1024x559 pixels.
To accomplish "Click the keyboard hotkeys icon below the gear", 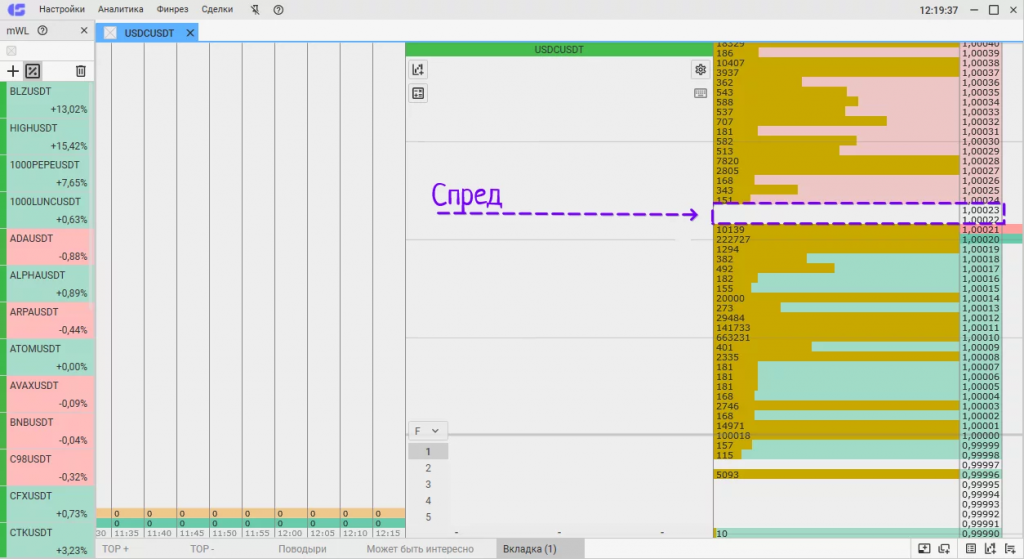I will coord(700,93).
